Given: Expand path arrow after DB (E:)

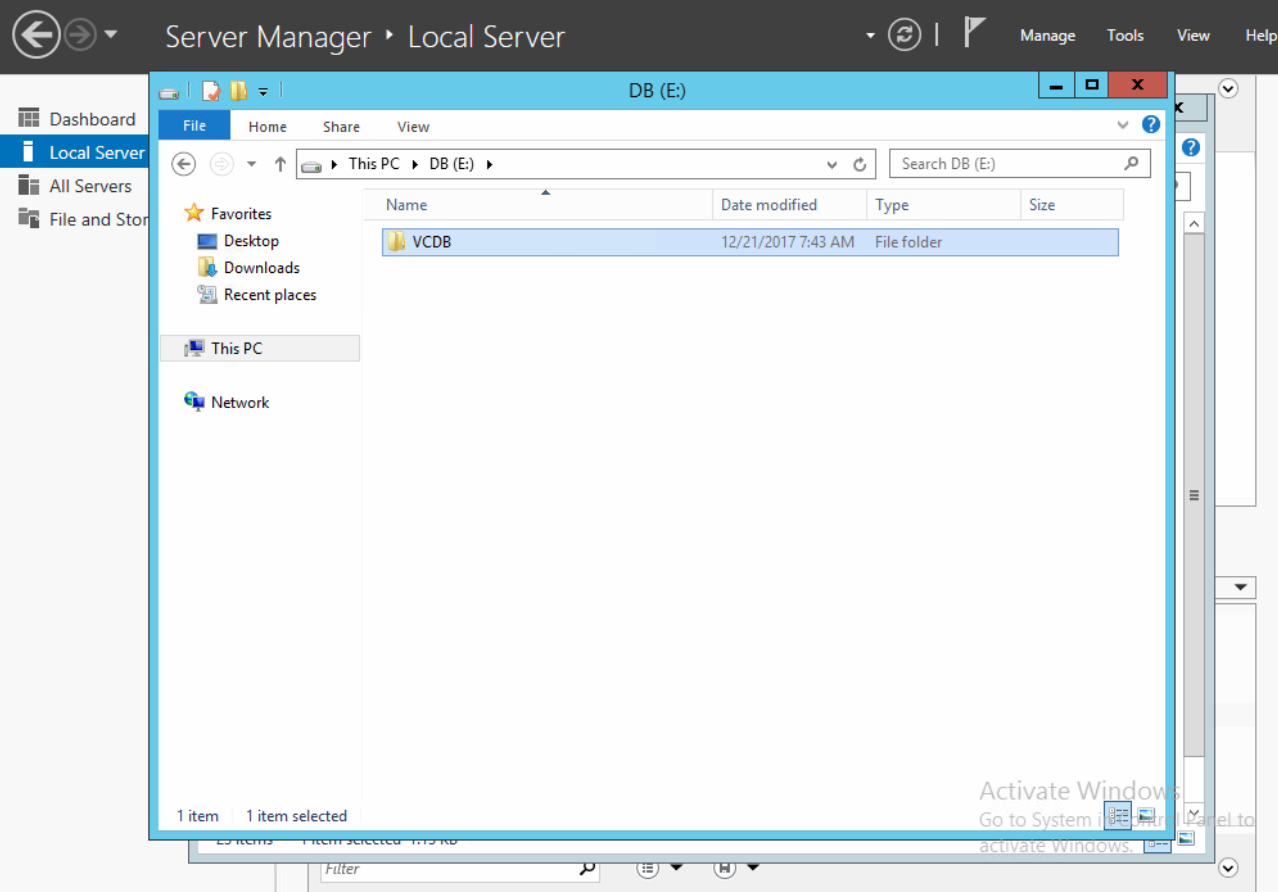Looking at the screenshot, I should pos(490,164).
